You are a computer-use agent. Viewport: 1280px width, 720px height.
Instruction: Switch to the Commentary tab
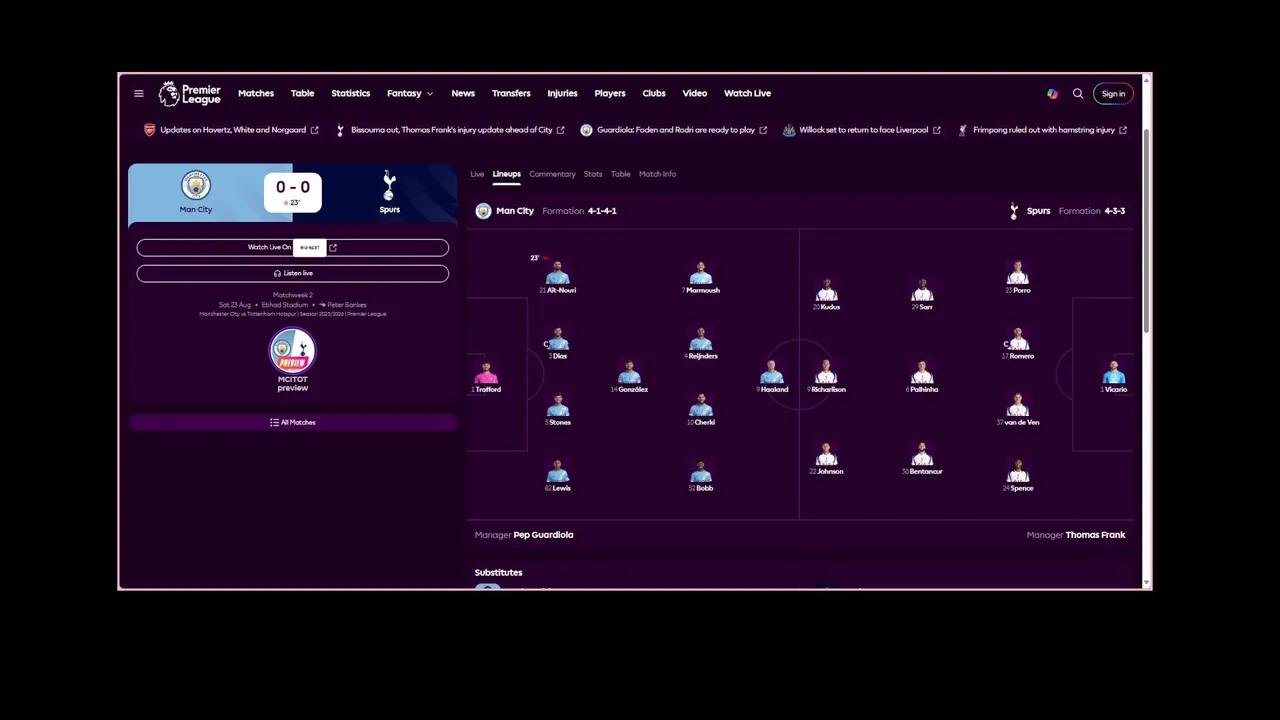pos(552,174)
